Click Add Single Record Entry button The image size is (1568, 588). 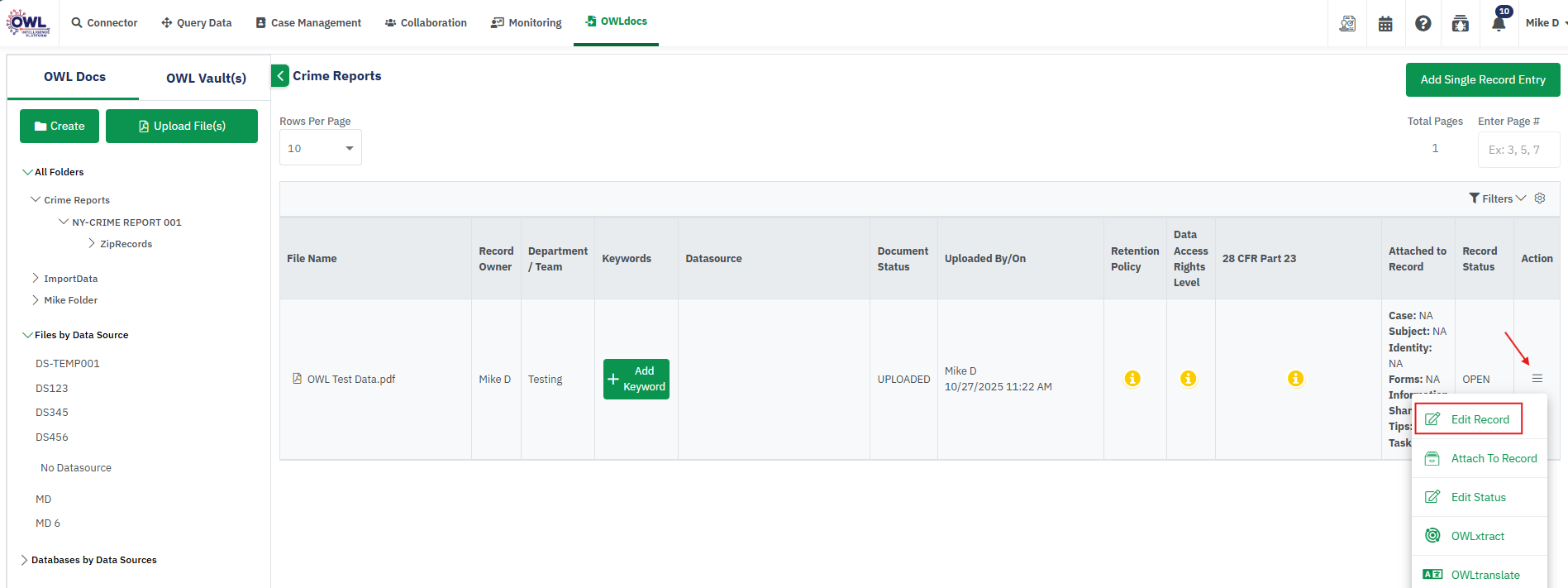click(x=1482, y=80)
